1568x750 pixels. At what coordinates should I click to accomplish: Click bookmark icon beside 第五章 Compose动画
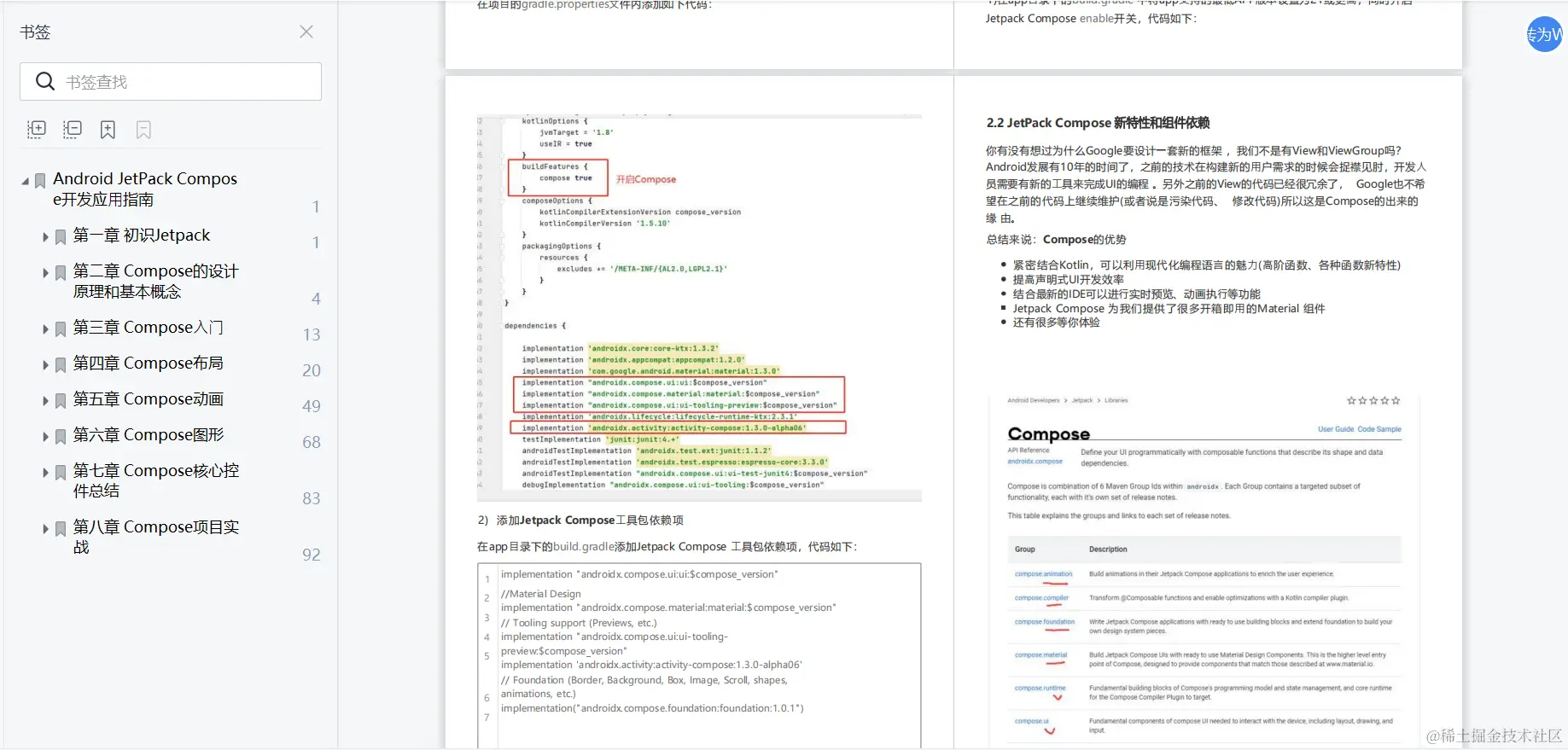tap(61, 400)
